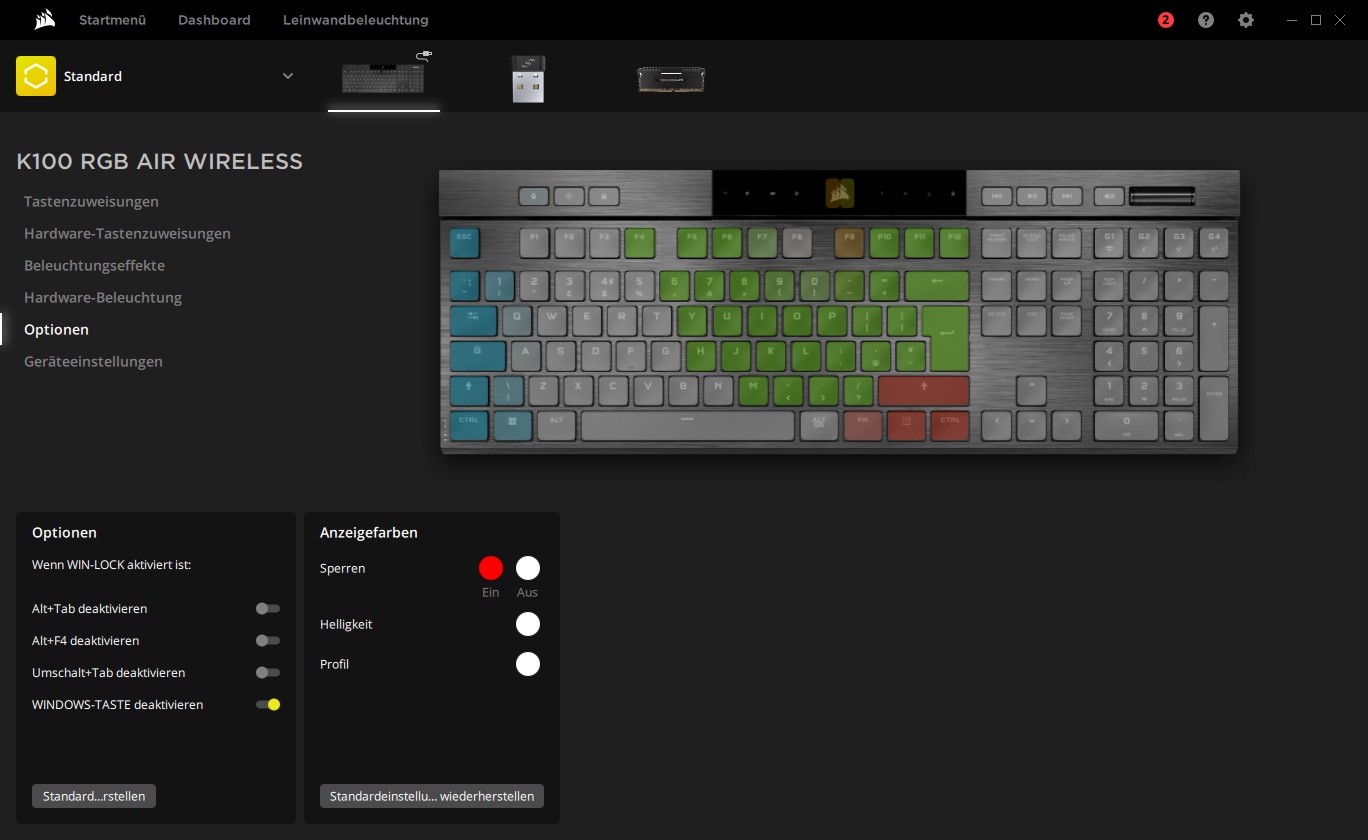Viewport: 1368px width, 840px height.
Task: Click Standardeinstellu... wiederherstellen button
Action: point(432,796)
